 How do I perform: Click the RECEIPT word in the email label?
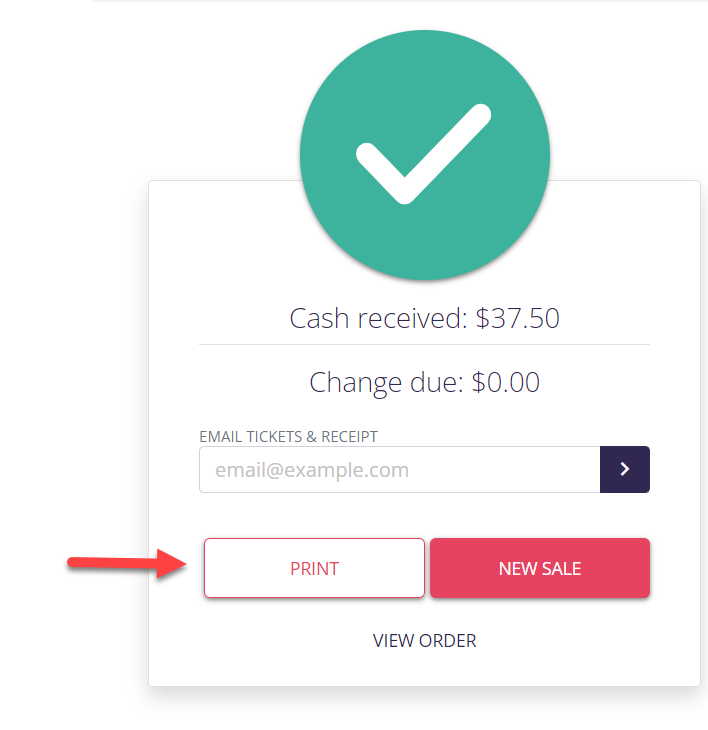(350, 437)
